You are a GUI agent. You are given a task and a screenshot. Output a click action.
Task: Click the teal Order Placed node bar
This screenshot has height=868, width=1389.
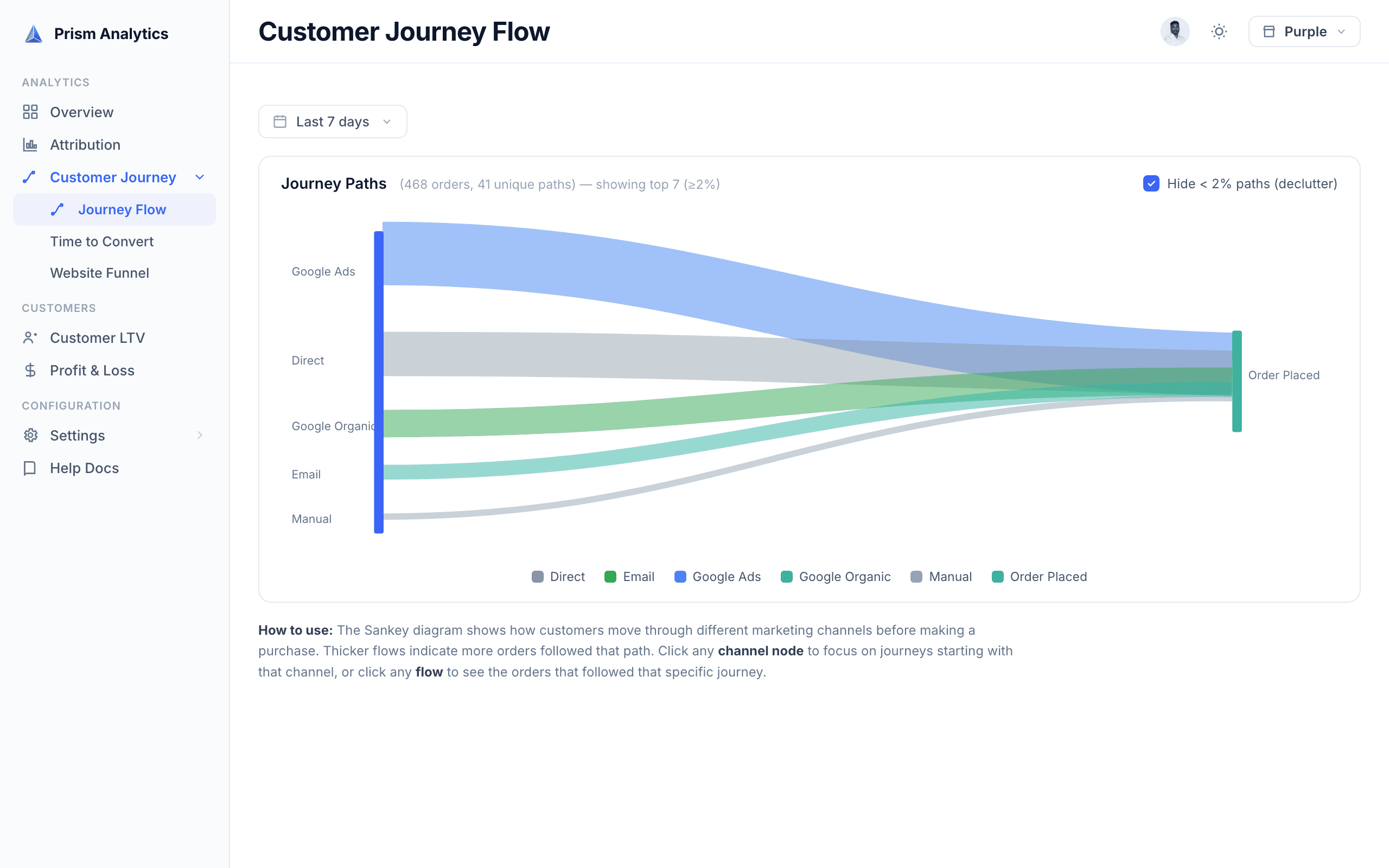click(1237, 381)
